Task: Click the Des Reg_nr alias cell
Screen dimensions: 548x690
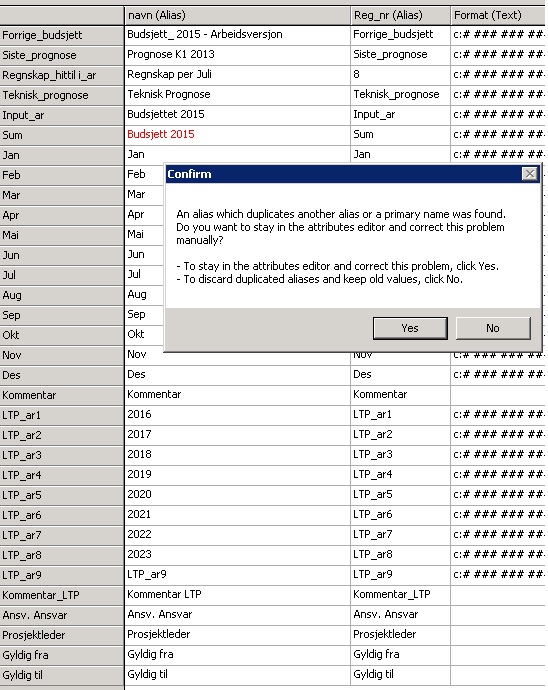Action: (401, 374)
